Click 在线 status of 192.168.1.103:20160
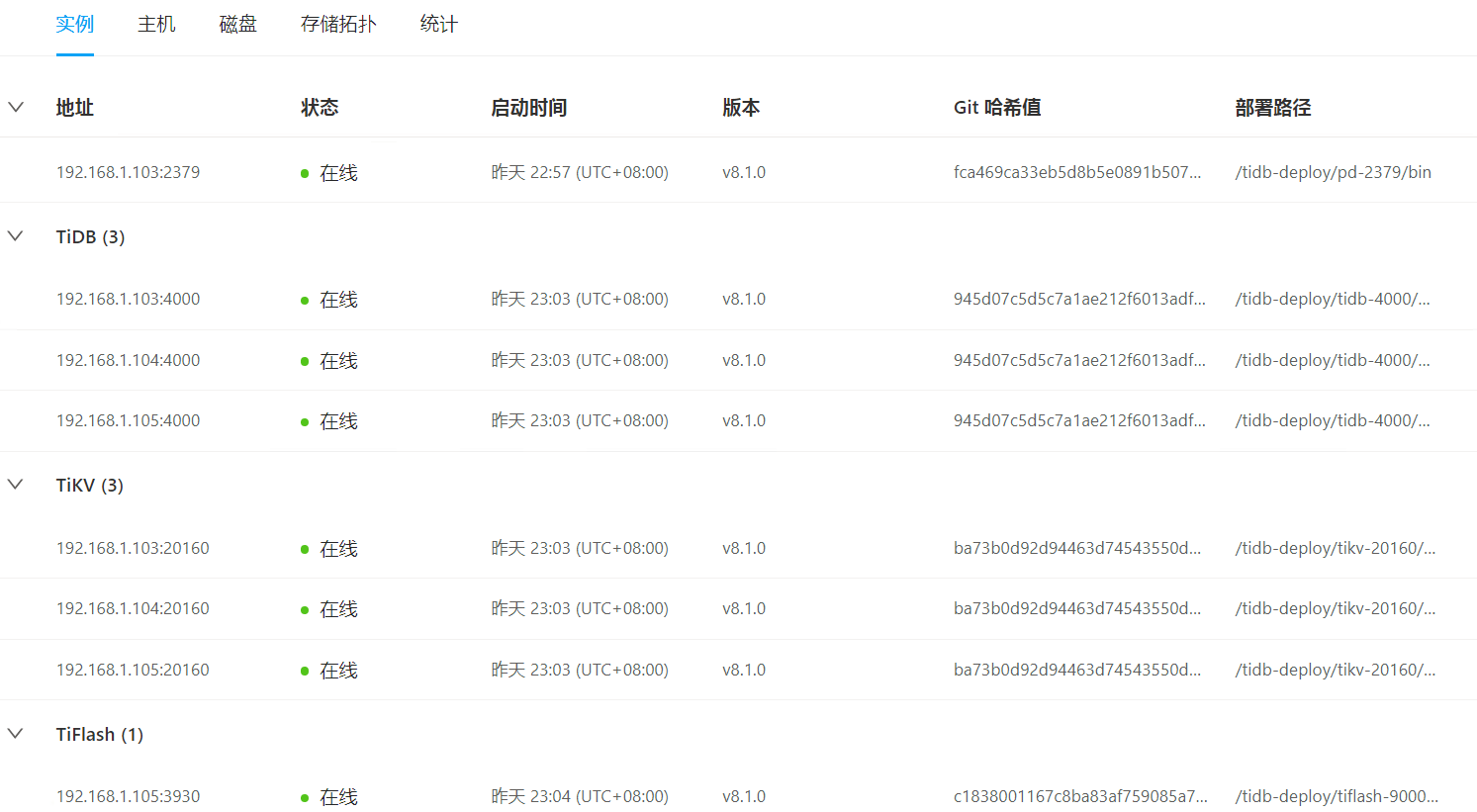Viewport: 1477px width, 812px height. 329,549
